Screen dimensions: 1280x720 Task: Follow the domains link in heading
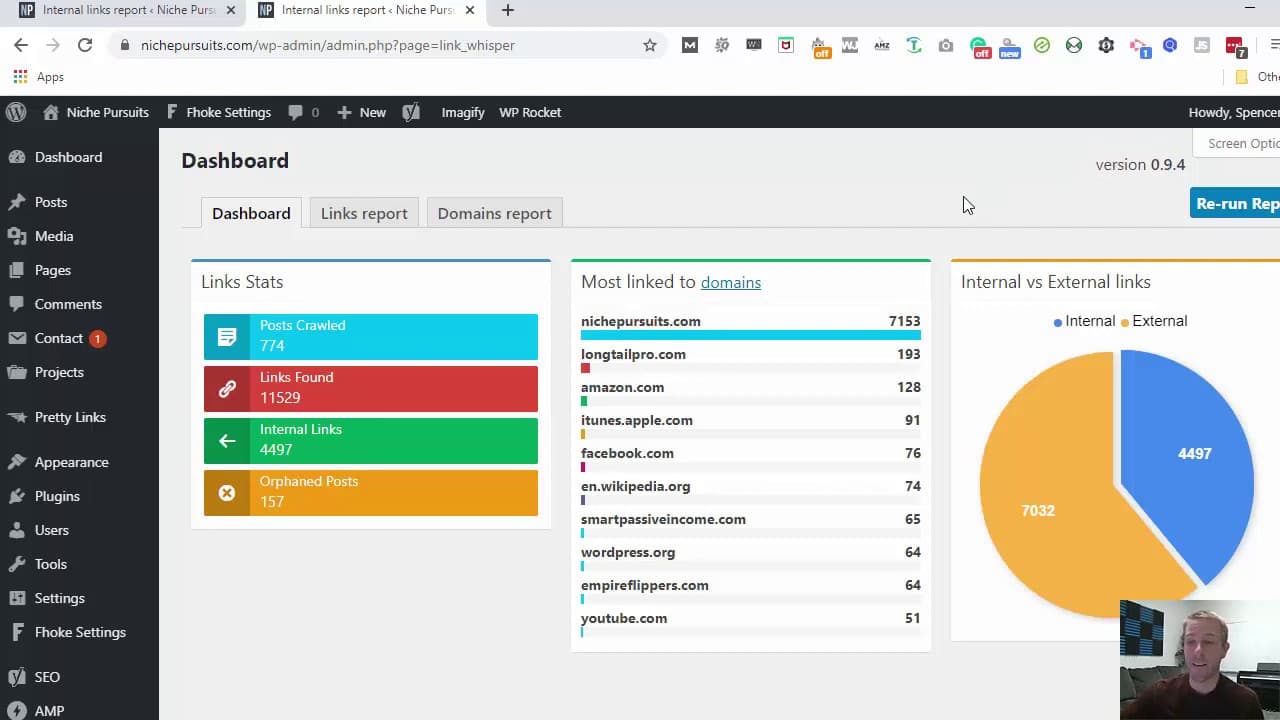731,282
